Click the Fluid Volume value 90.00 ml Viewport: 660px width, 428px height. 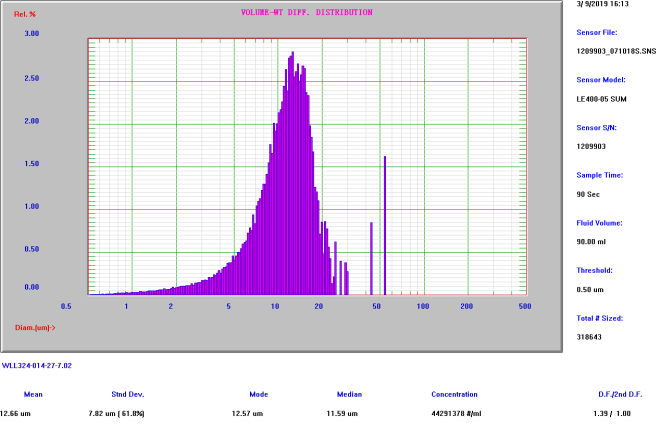[x=592, y=241]
